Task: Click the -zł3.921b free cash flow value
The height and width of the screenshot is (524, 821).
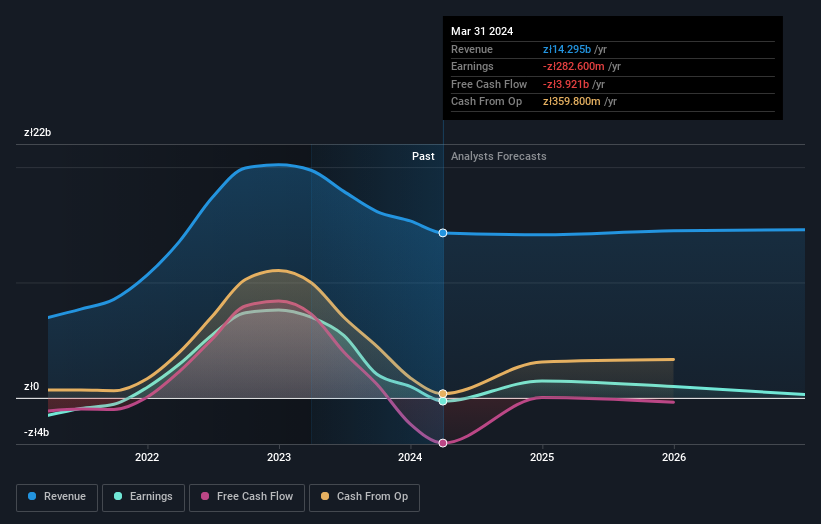Action: click(x=566, y=84)
